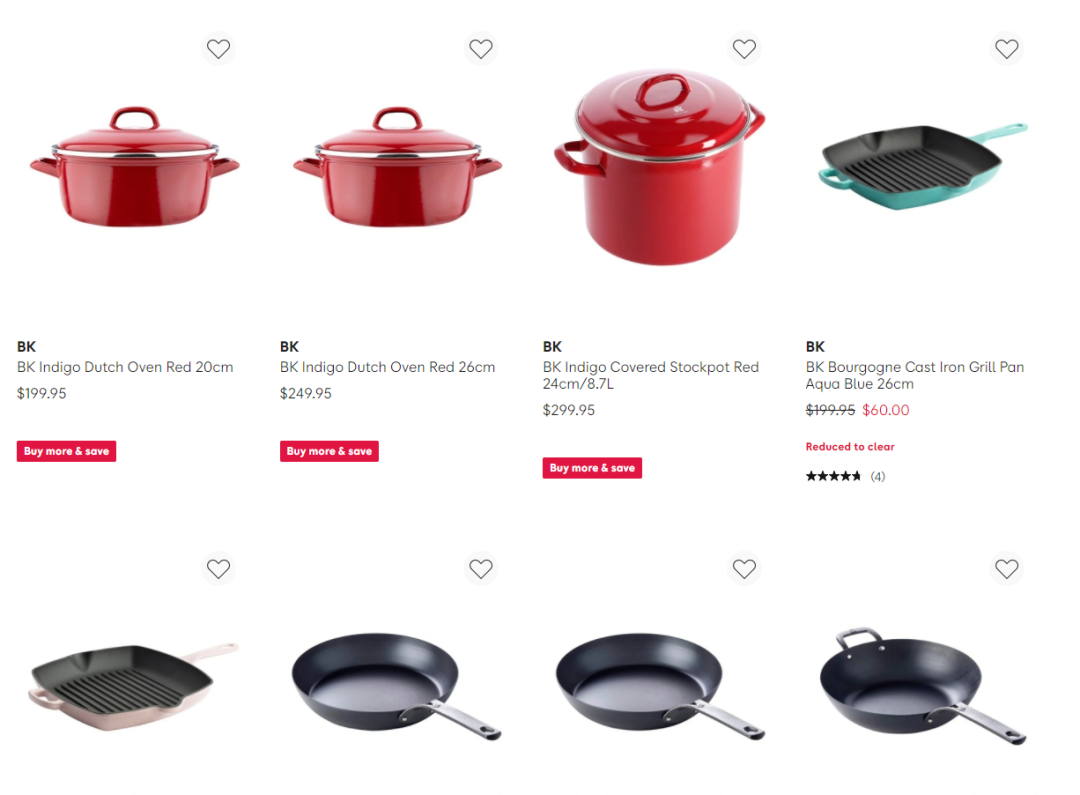This screenshot has height=795, width=1080.
Task: Open BK Indigo Dutch Oven Red 26cm title
Action: [387, 367]
